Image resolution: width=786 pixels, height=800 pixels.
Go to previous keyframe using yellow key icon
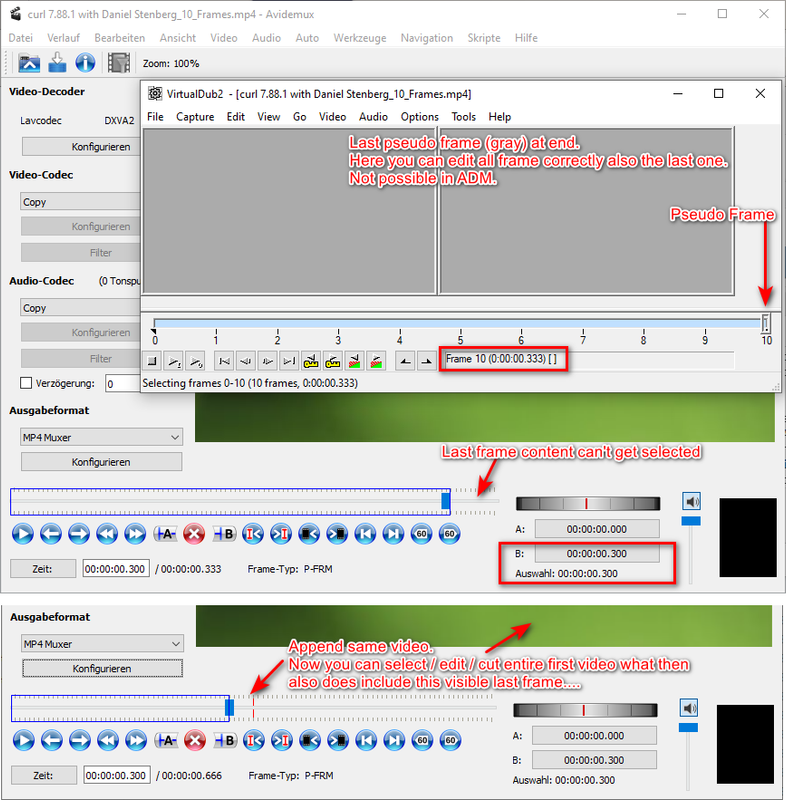(311, 361)
